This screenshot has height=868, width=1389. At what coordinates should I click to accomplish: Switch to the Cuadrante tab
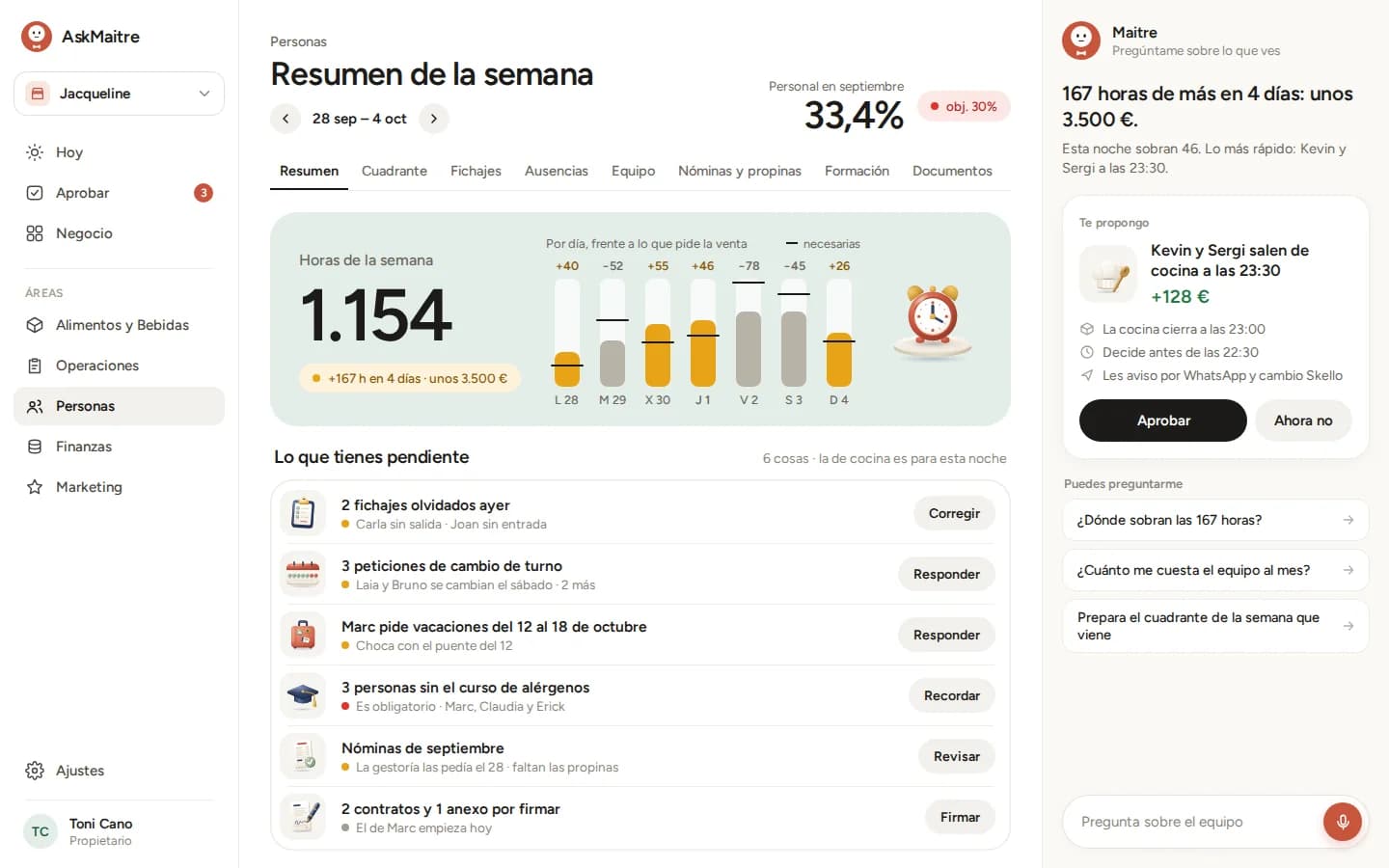(395, 171)
